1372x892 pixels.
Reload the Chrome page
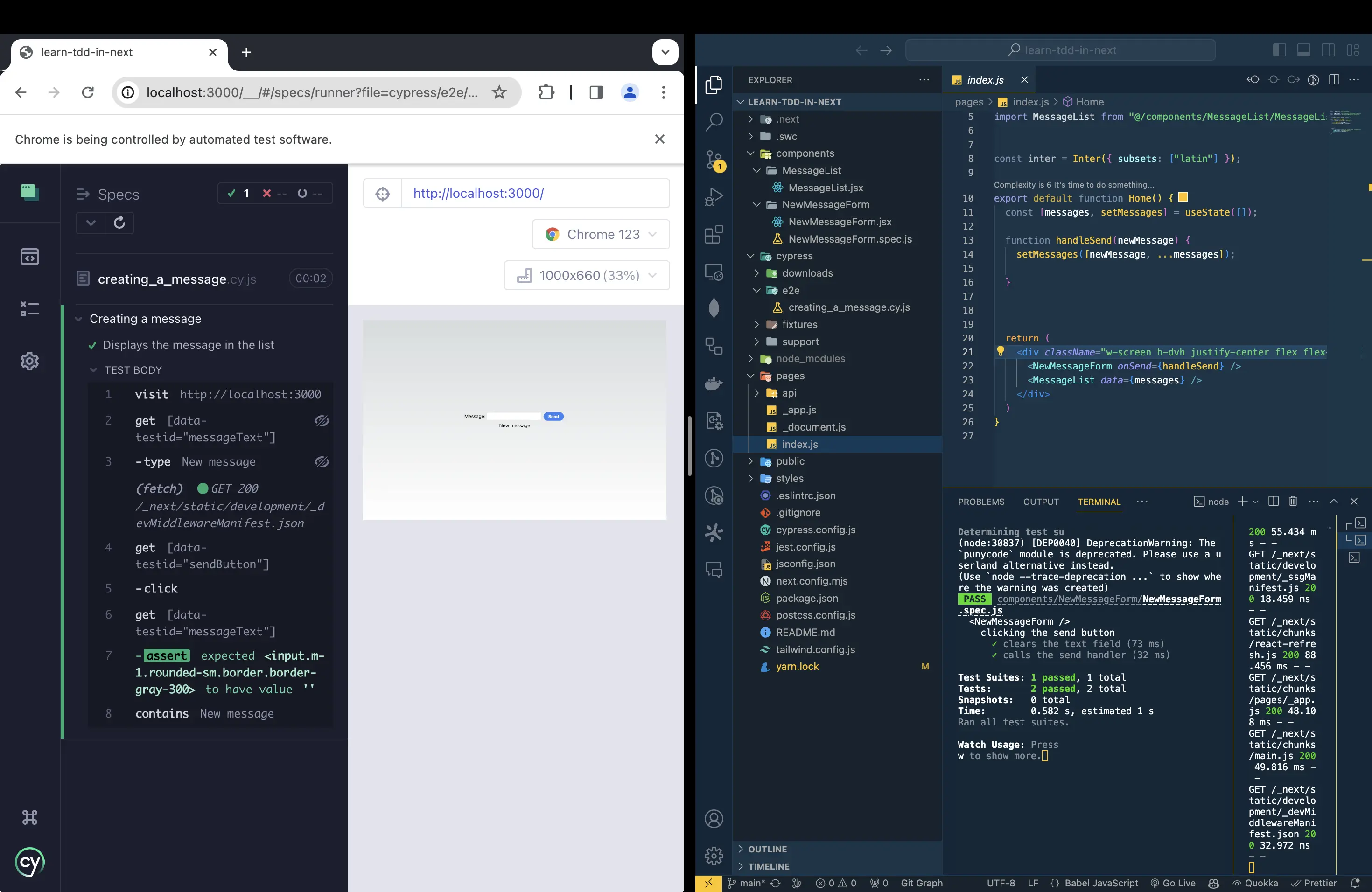88,92
